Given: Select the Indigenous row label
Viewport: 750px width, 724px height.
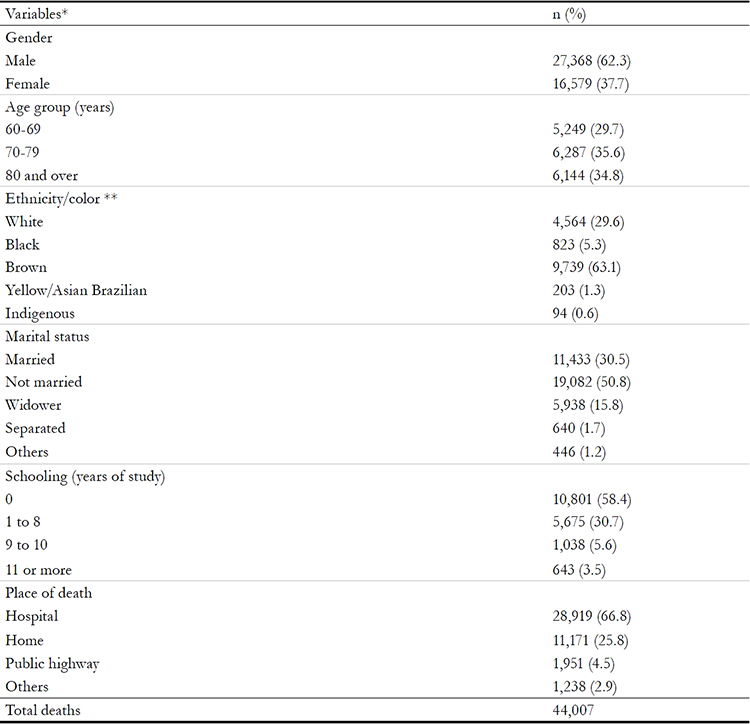Looking at the screenshot, I should tap(39, 314).
